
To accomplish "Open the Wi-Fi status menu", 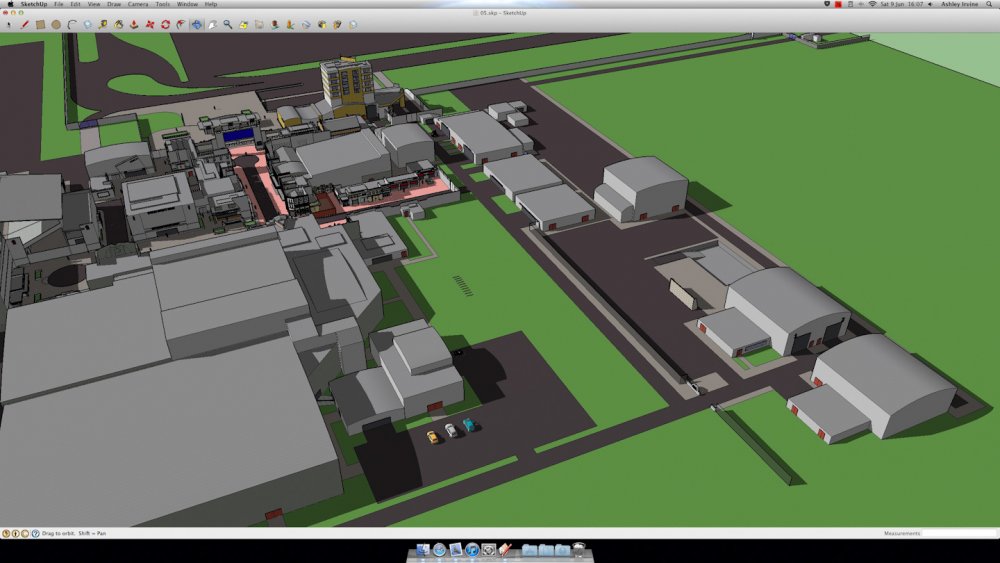I will (872, 4).
